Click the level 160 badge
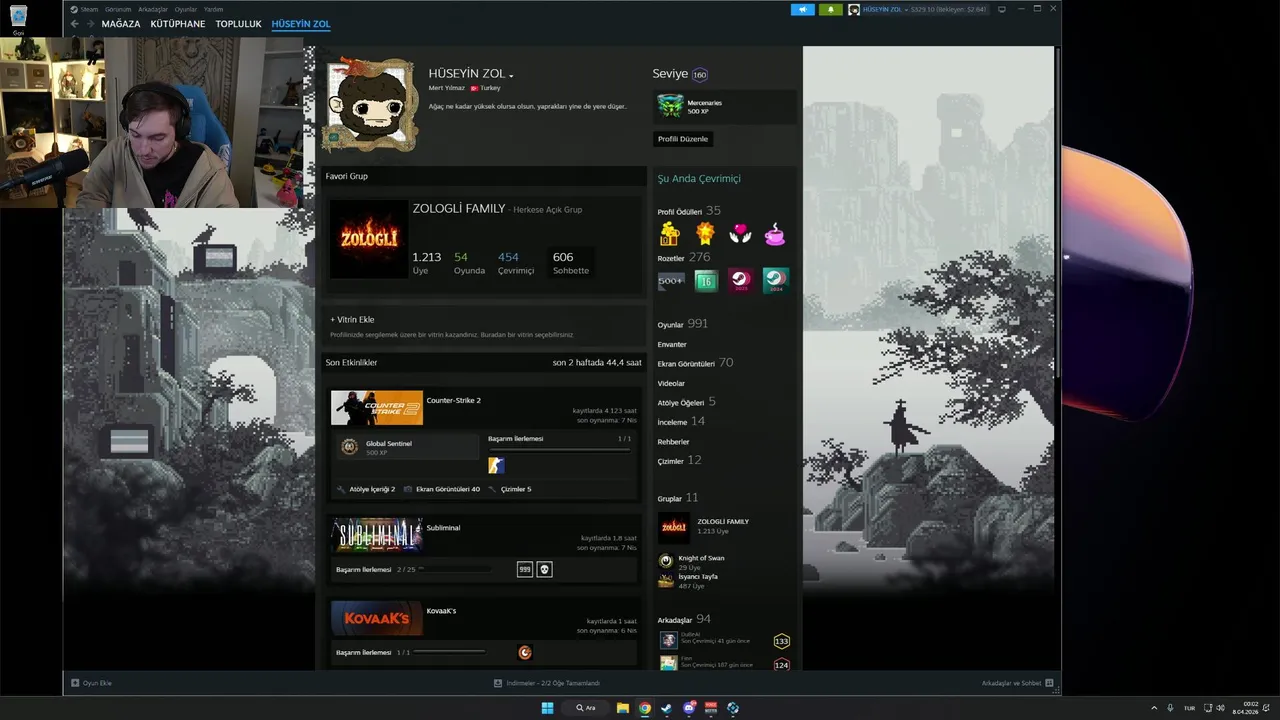 point(700,74)
